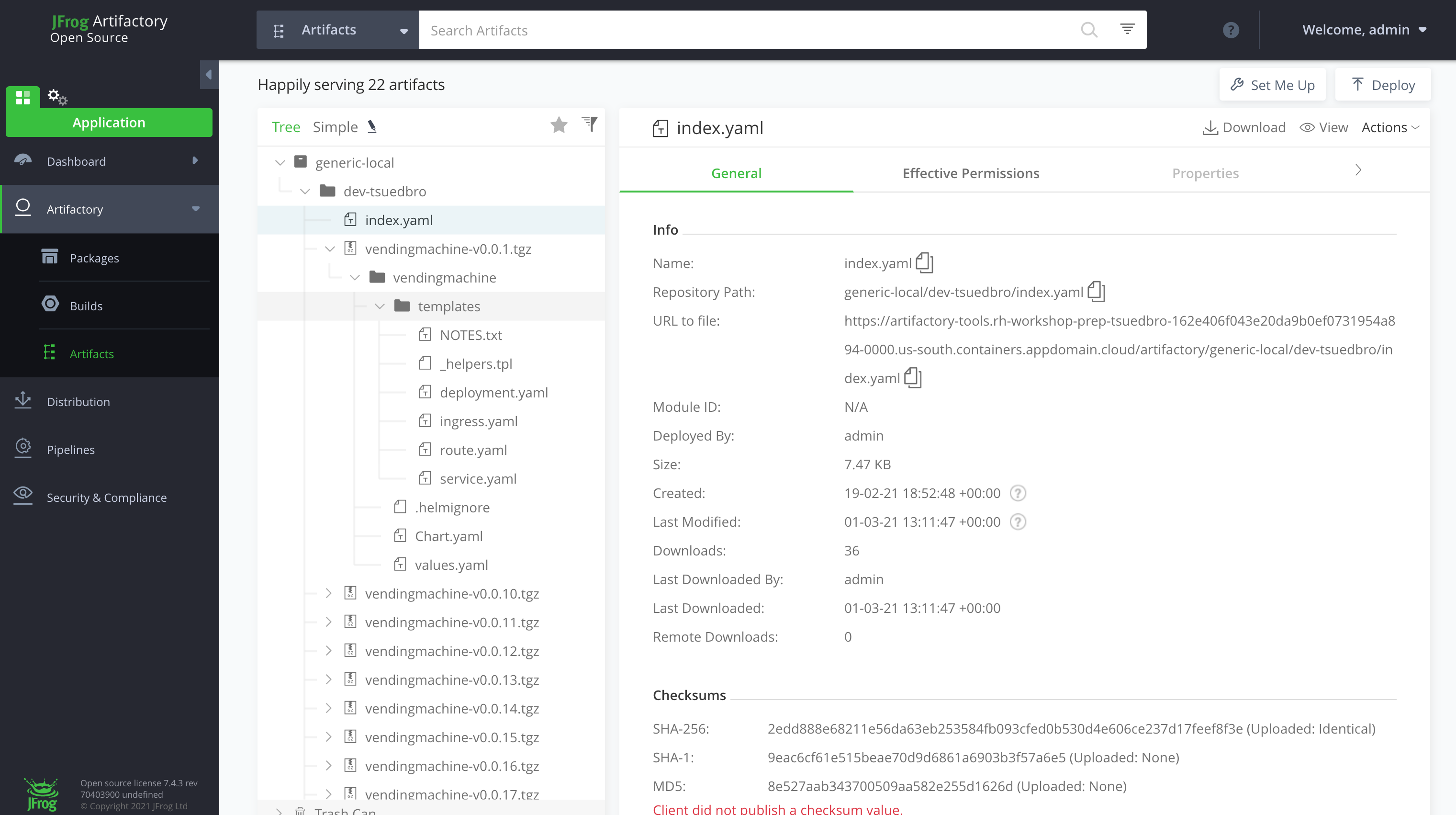Screen dimensions: 1456x815
Task: Switch to Effective Permissions tab
Action: pos(971,173)
